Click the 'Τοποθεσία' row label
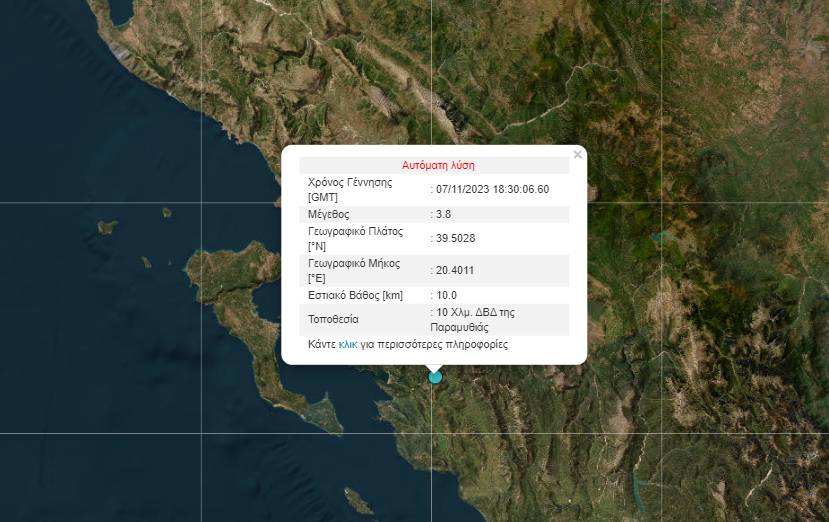Viewport: 829px width, 522px height. pos(334,319)
